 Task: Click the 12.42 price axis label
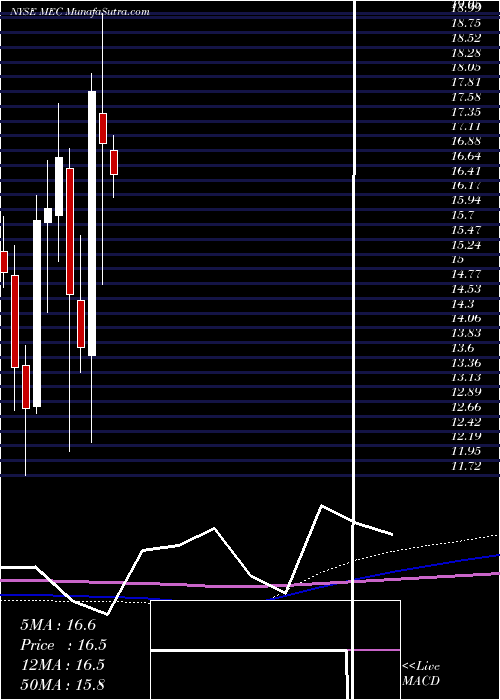point(466,422)
